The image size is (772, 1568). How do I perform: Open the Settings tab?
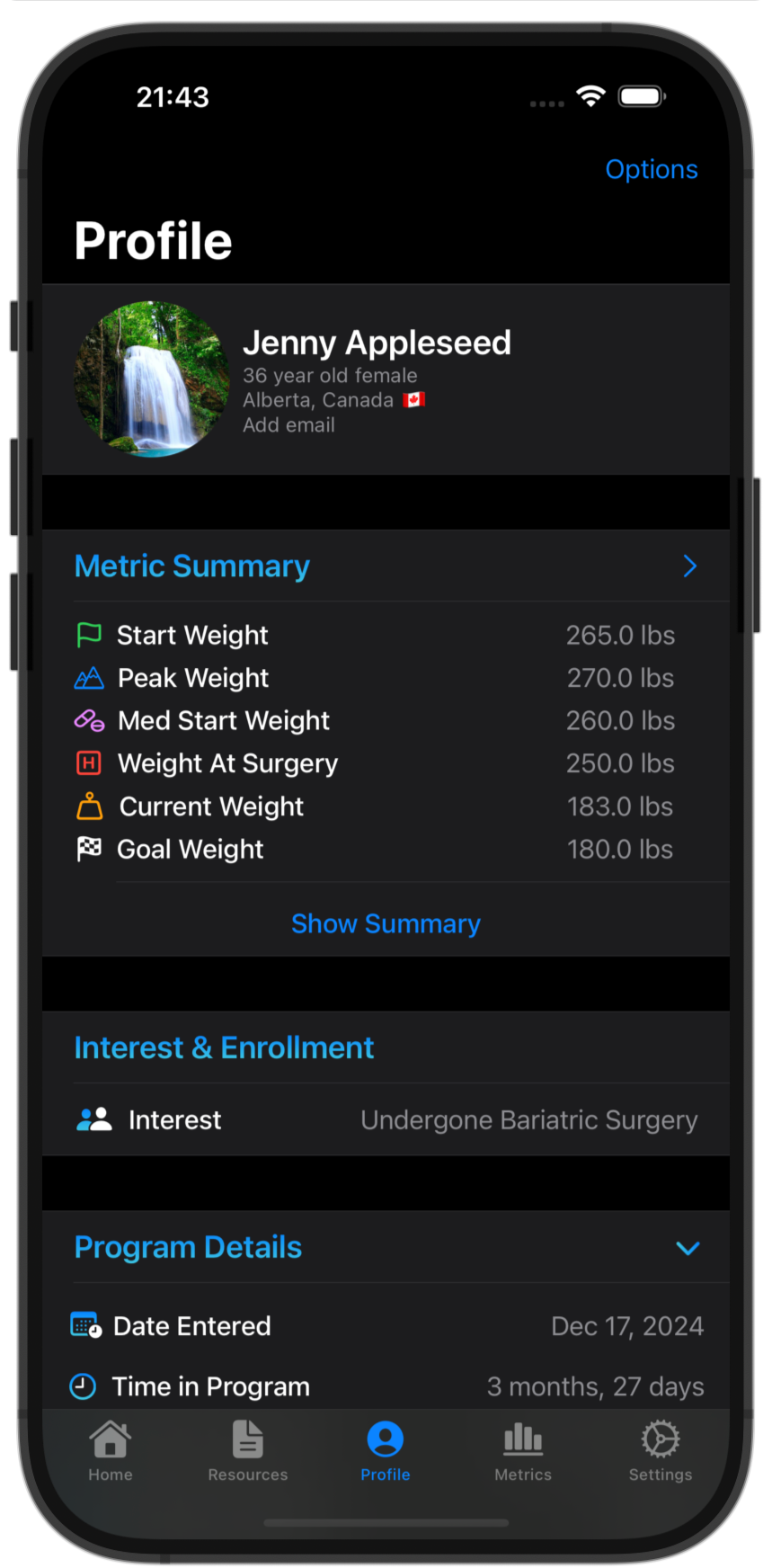click(x=661, y=1450)
